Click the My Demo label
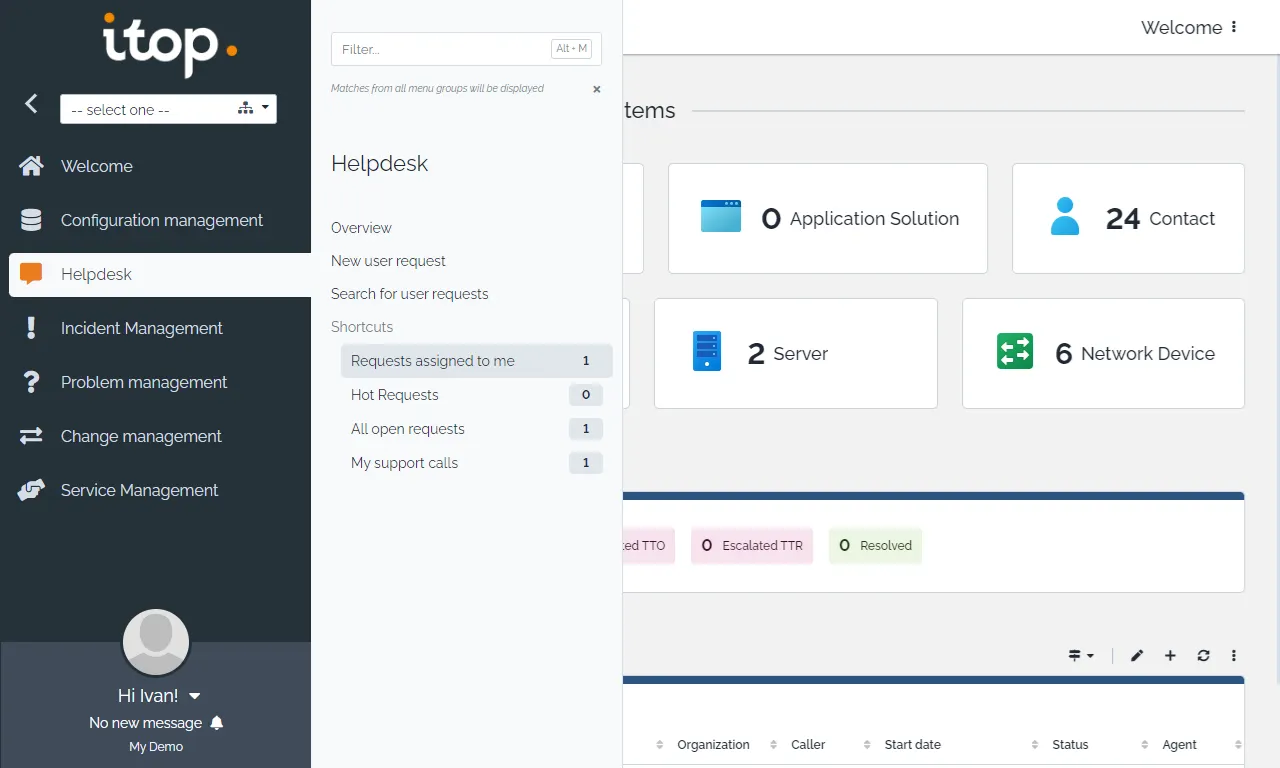This screenshot has width=1280, height=768. pos(156,747)
